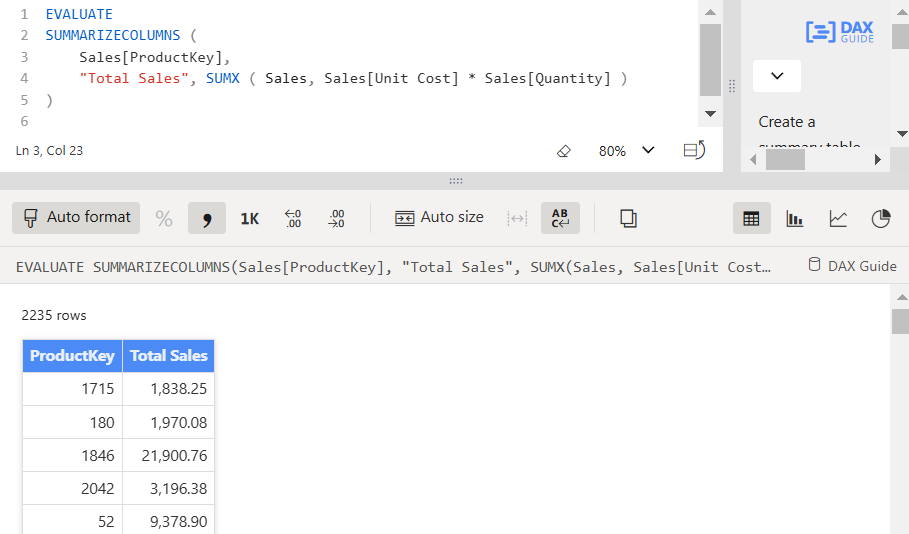Toggle thousands separator comma button
Viewport: 909px width, 534px height.
click(207, 219)
